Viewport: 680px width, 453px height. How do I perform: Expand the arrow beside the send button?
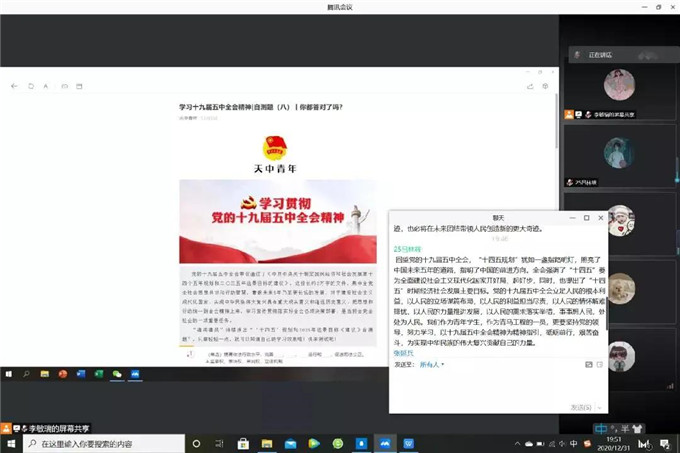[x=601, y=407]
